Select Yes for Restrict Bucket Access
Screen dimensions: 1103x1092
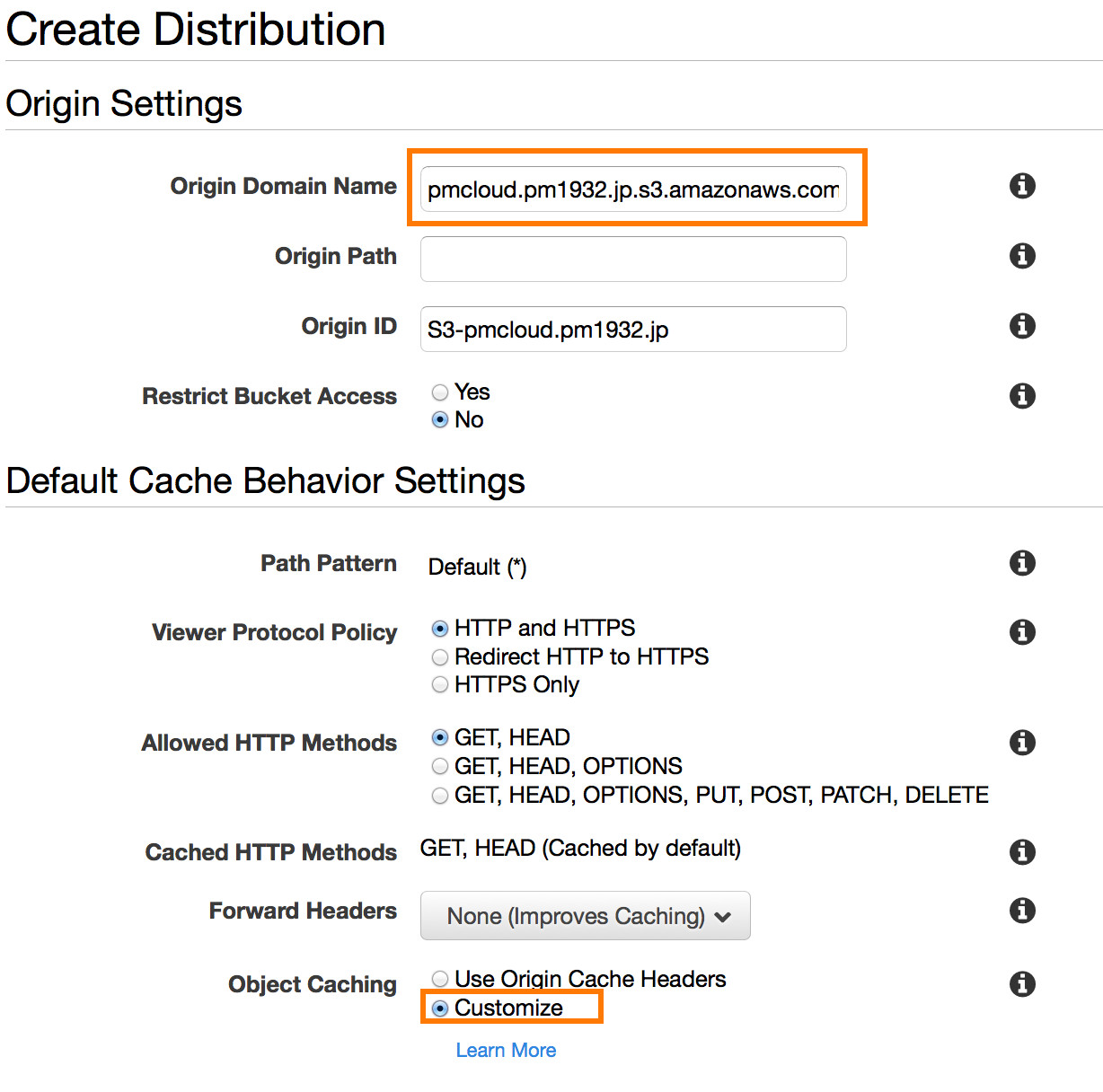pos(440,392)
